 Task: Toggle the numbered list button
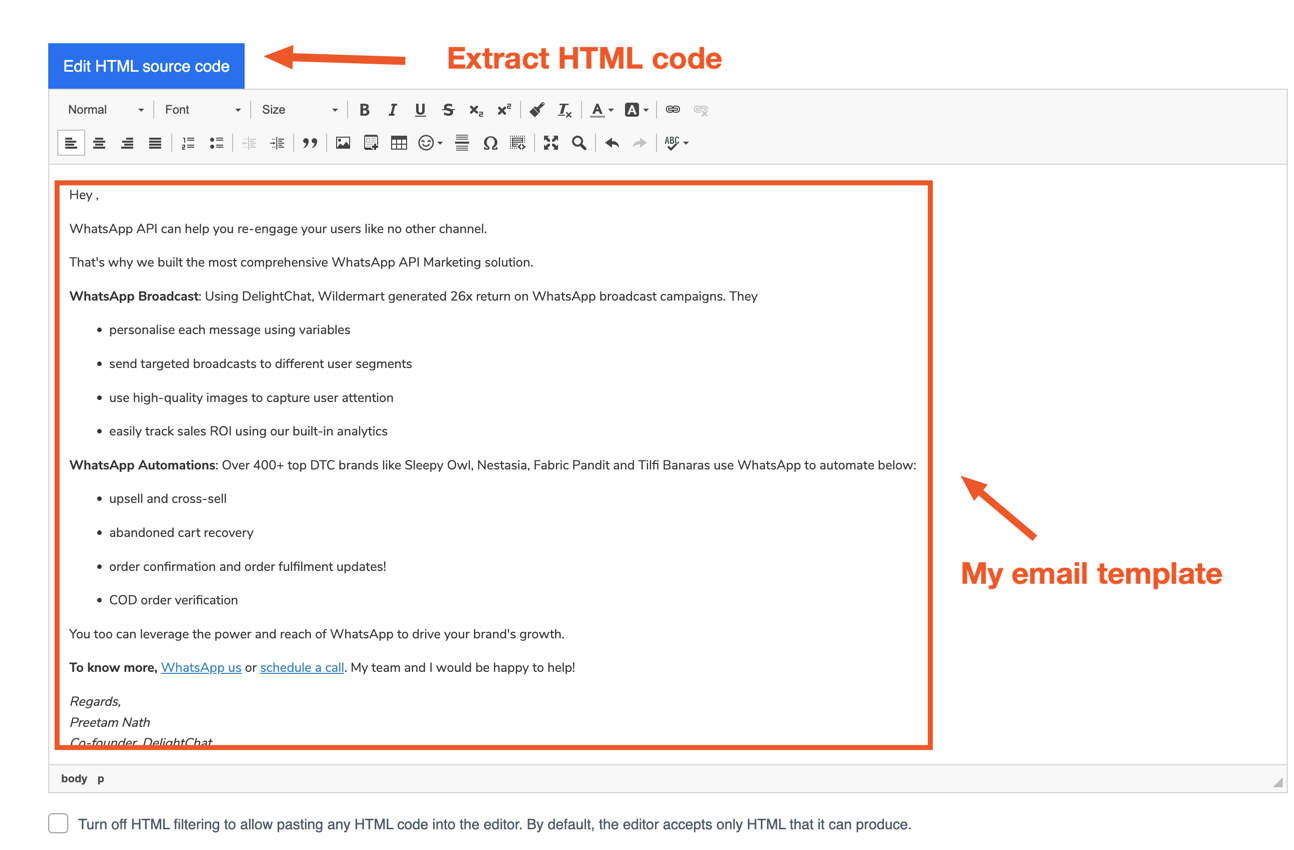point(188,143)
